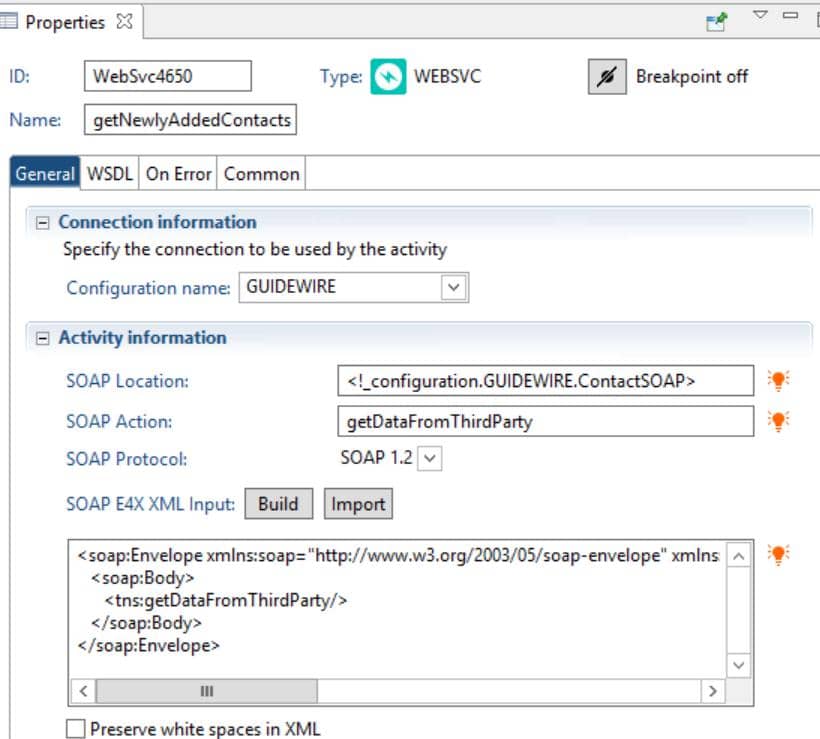Image resolution: width=820 pixels, height=739 pixels.
Task: Click the WEBSVC type icon
Action: click(388, 76)
